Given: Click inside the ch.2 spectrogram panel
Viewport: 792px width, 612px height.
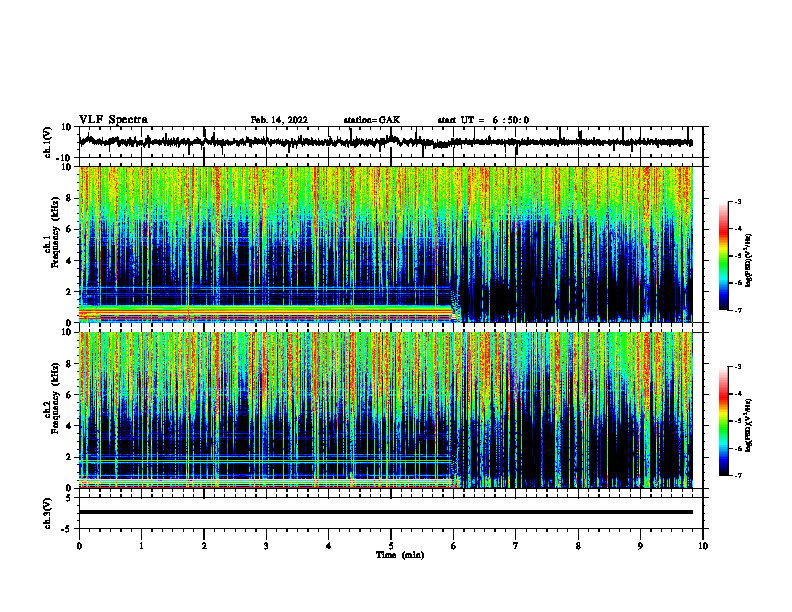Looking at the screenshot, I should point(385,410).
